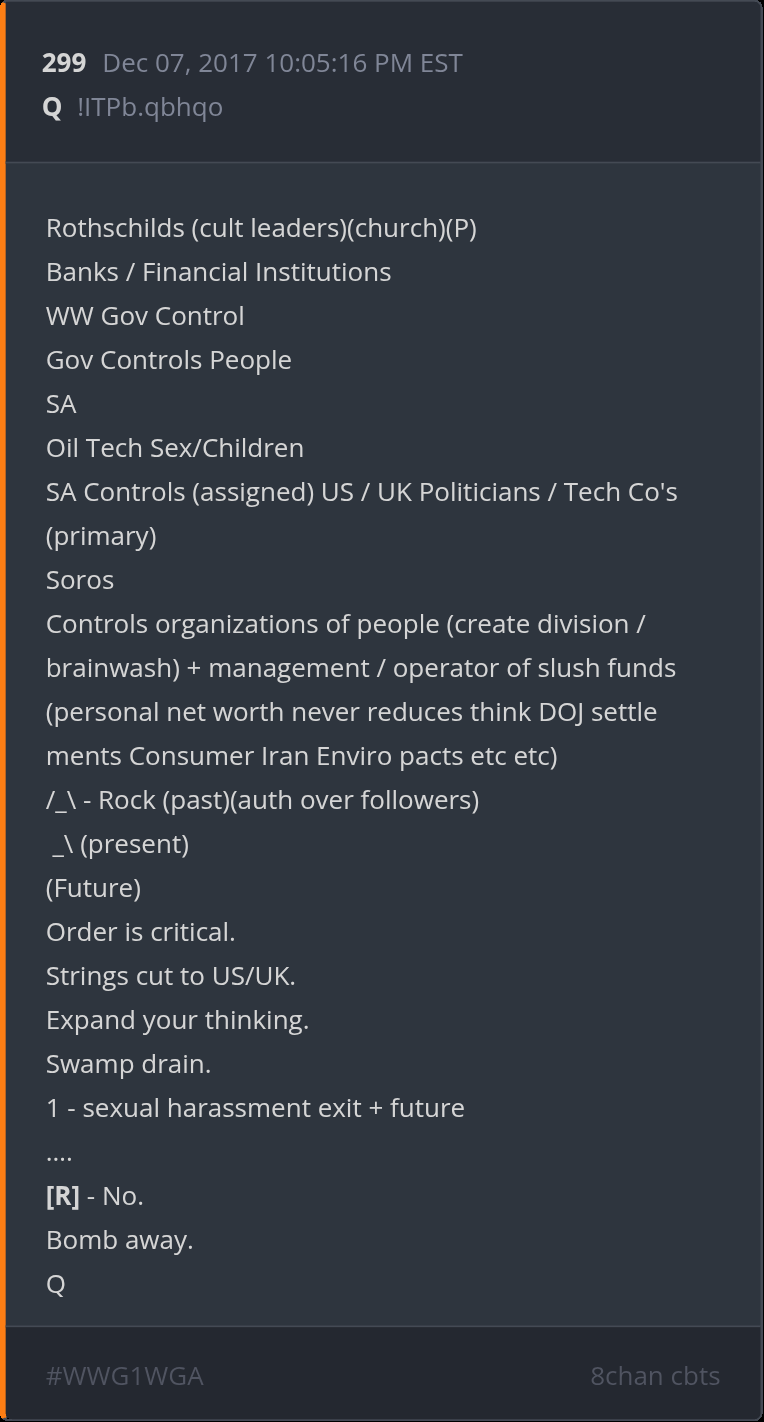This screenshot has width=764, height=1422.
Task: Click the "Strings cut to US/UK." line
Action: point(170,976)
